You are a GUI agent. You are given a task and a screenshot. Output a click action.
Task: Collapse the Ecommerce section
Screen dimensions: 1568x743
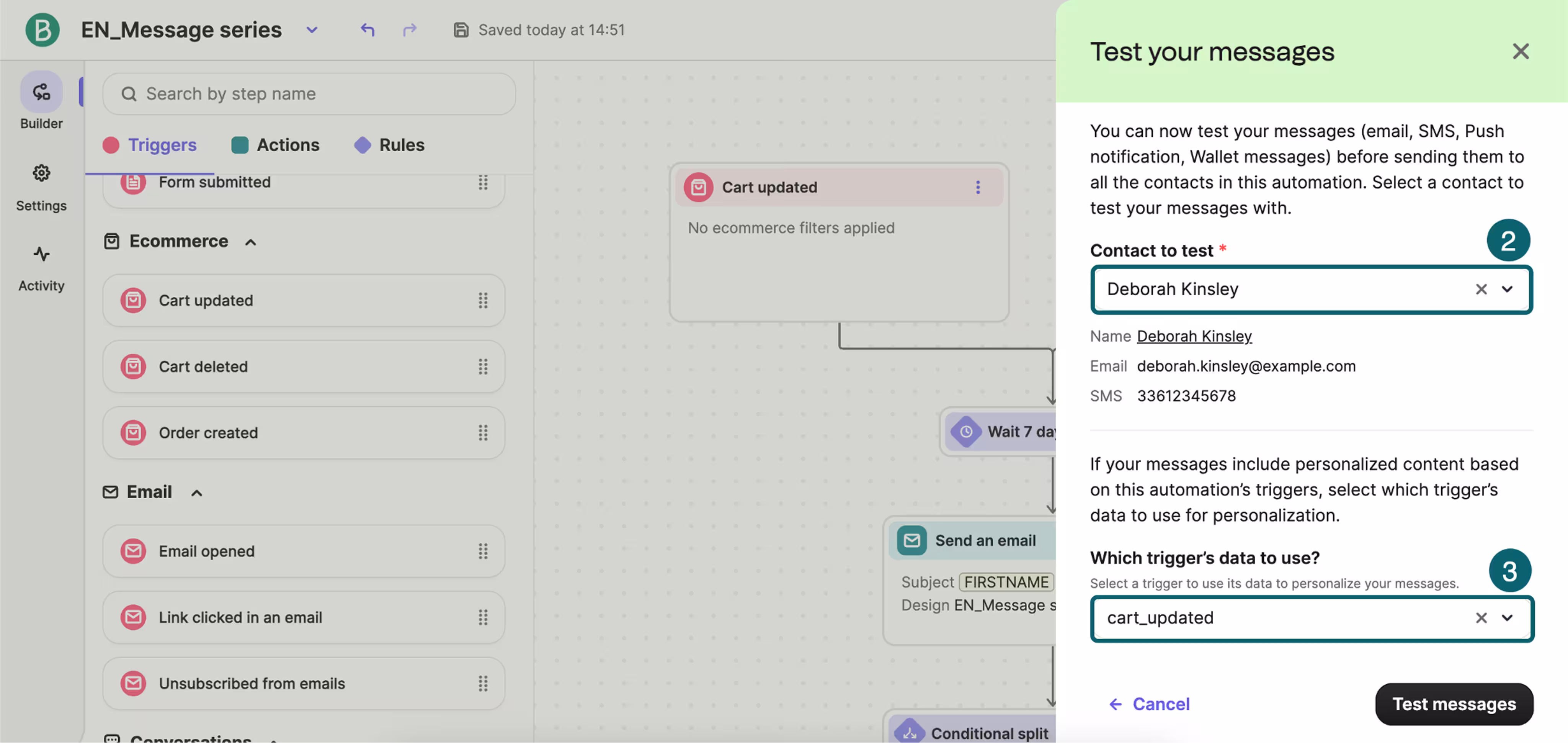point(250,242)
